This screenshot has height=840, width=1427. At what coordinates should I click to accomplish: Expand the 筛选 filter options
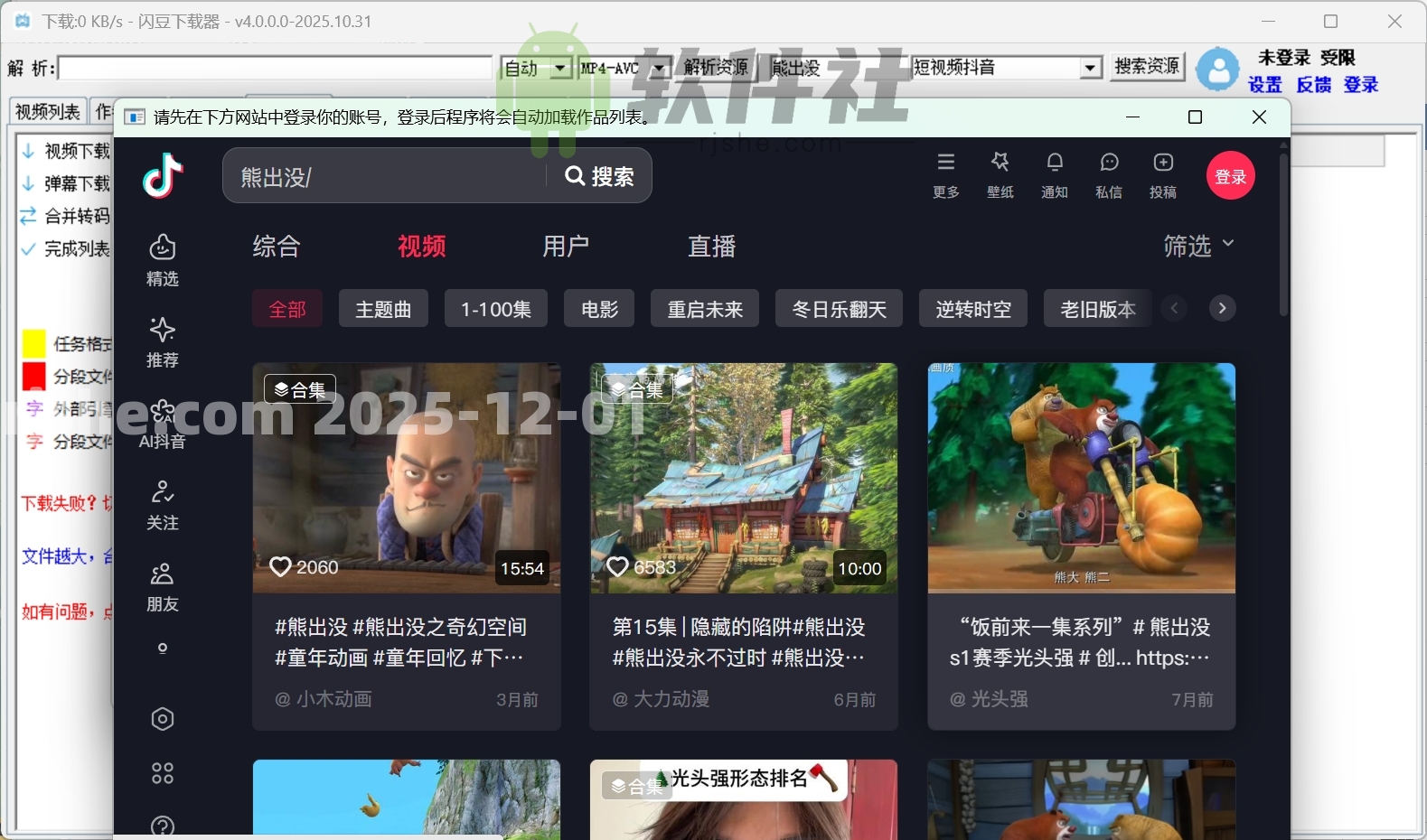point(1198,246)
